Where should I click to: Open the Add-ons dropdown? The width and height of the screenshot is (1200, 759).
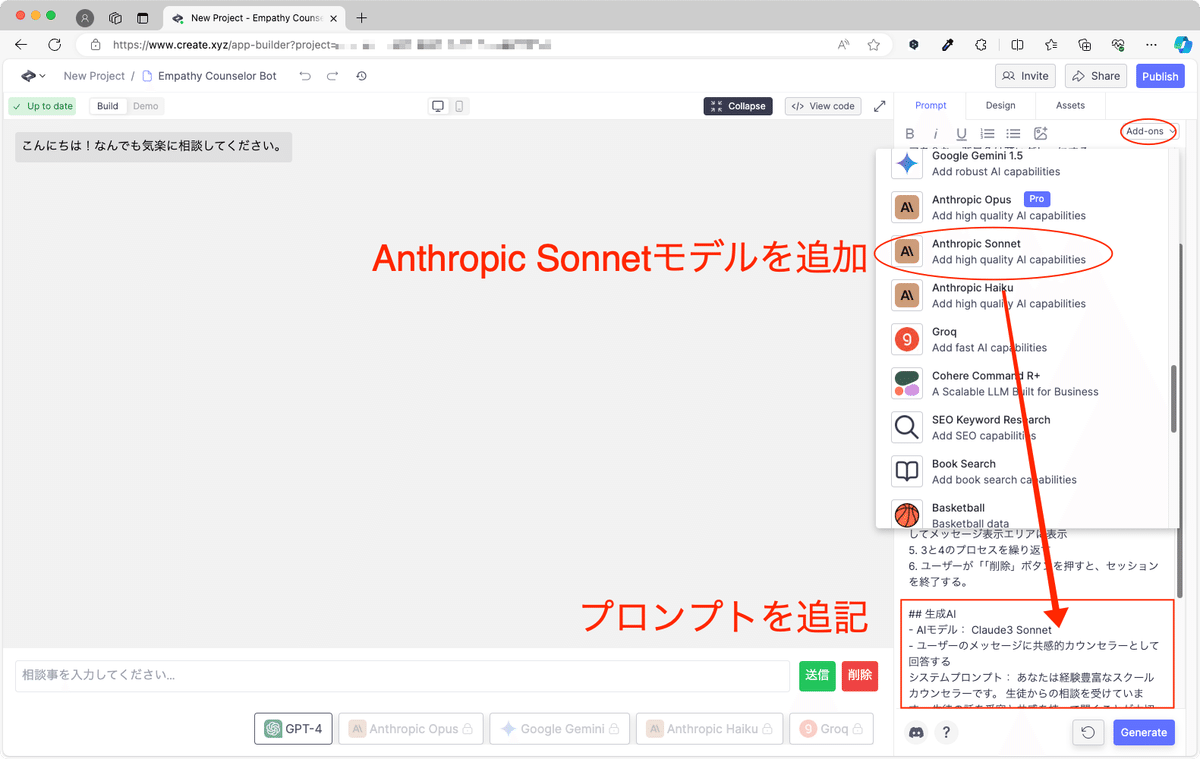pyautogui.click(x=1147, y=131)
